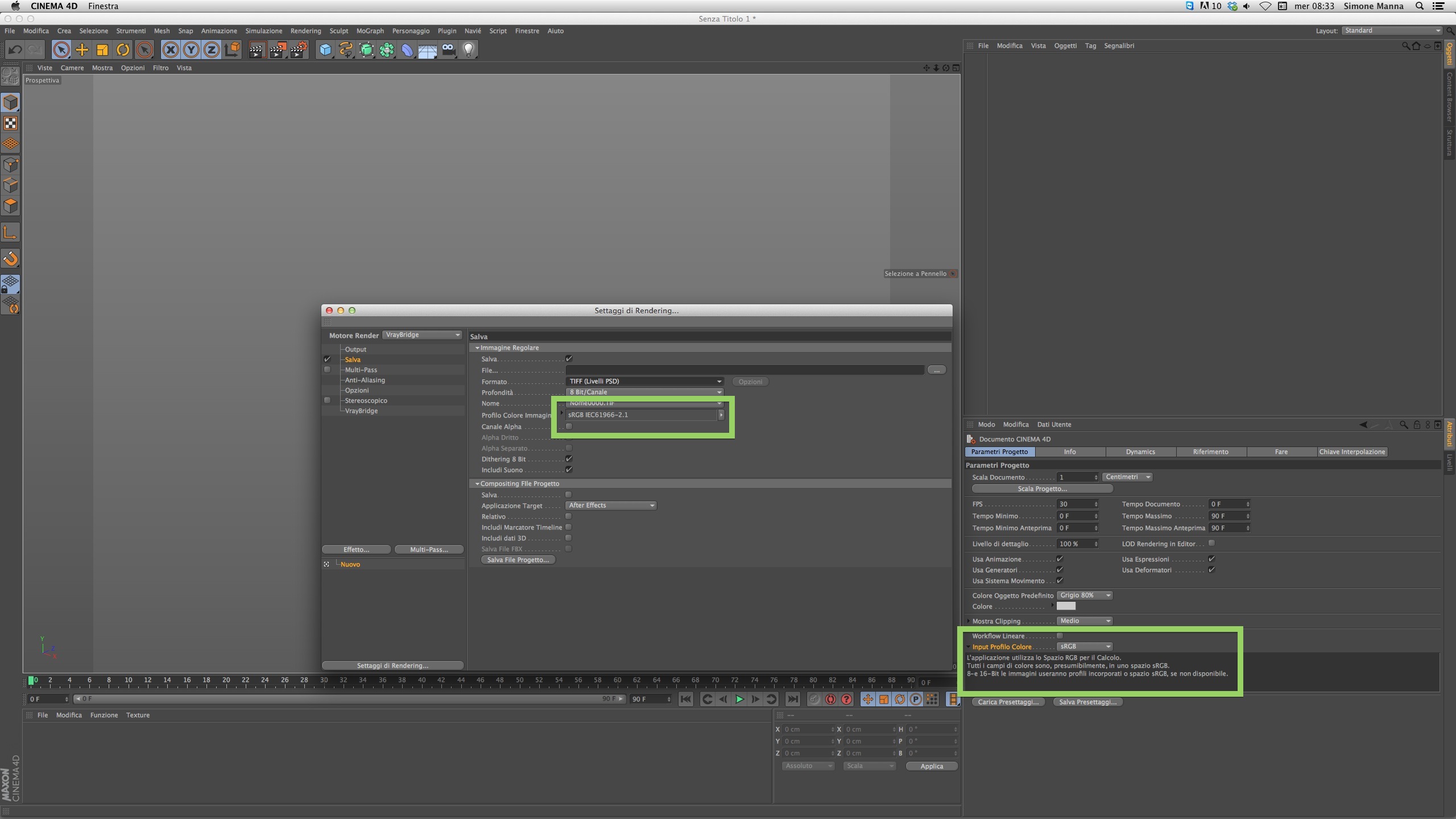
Task: Add a Cube primitive object
Action: click(325, 50)
